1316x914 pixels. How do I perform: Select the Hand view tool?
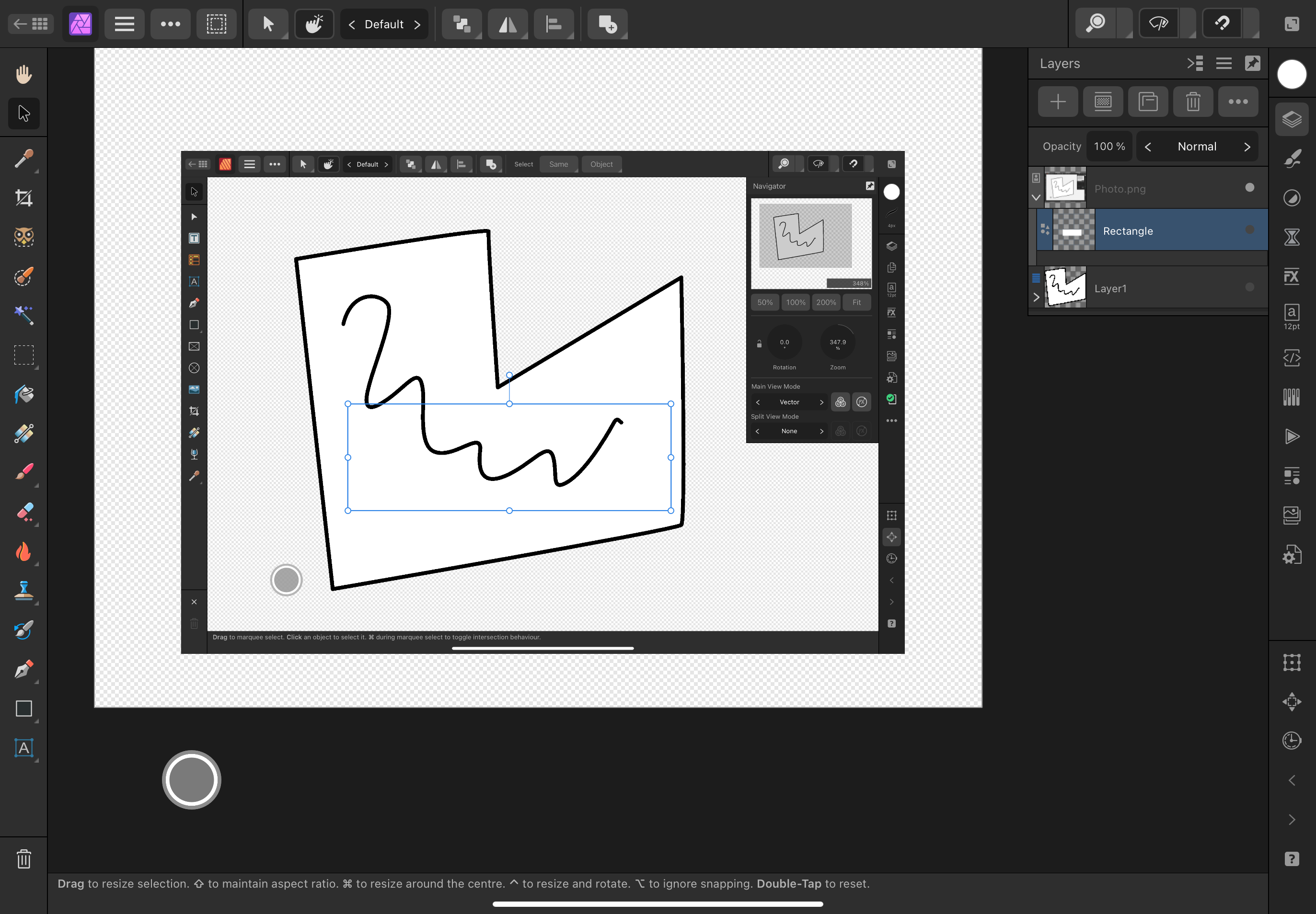tap(23, 74)
